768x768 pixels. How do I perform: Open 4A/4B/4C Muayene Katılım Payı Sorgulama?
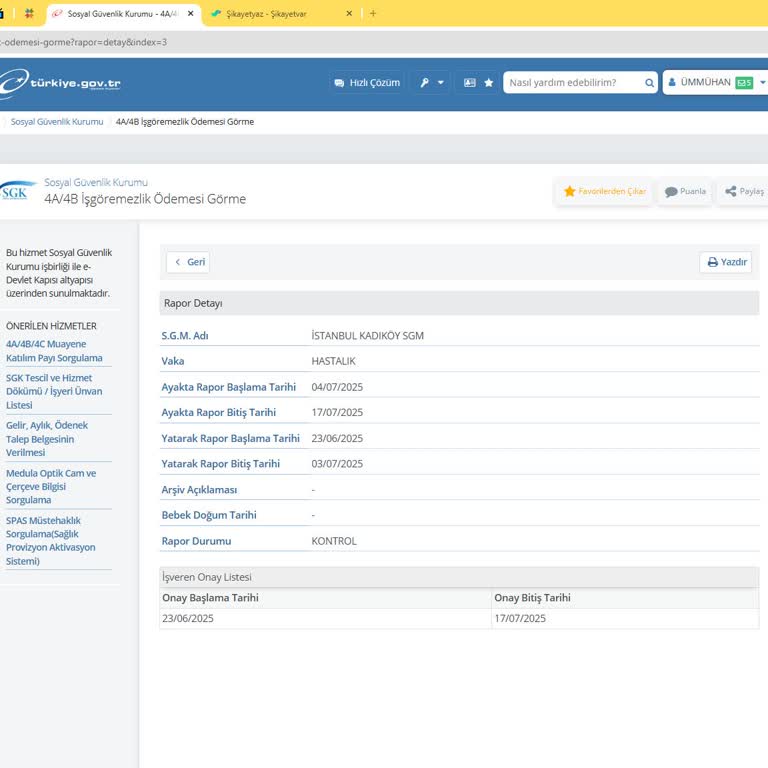(54, 351)
